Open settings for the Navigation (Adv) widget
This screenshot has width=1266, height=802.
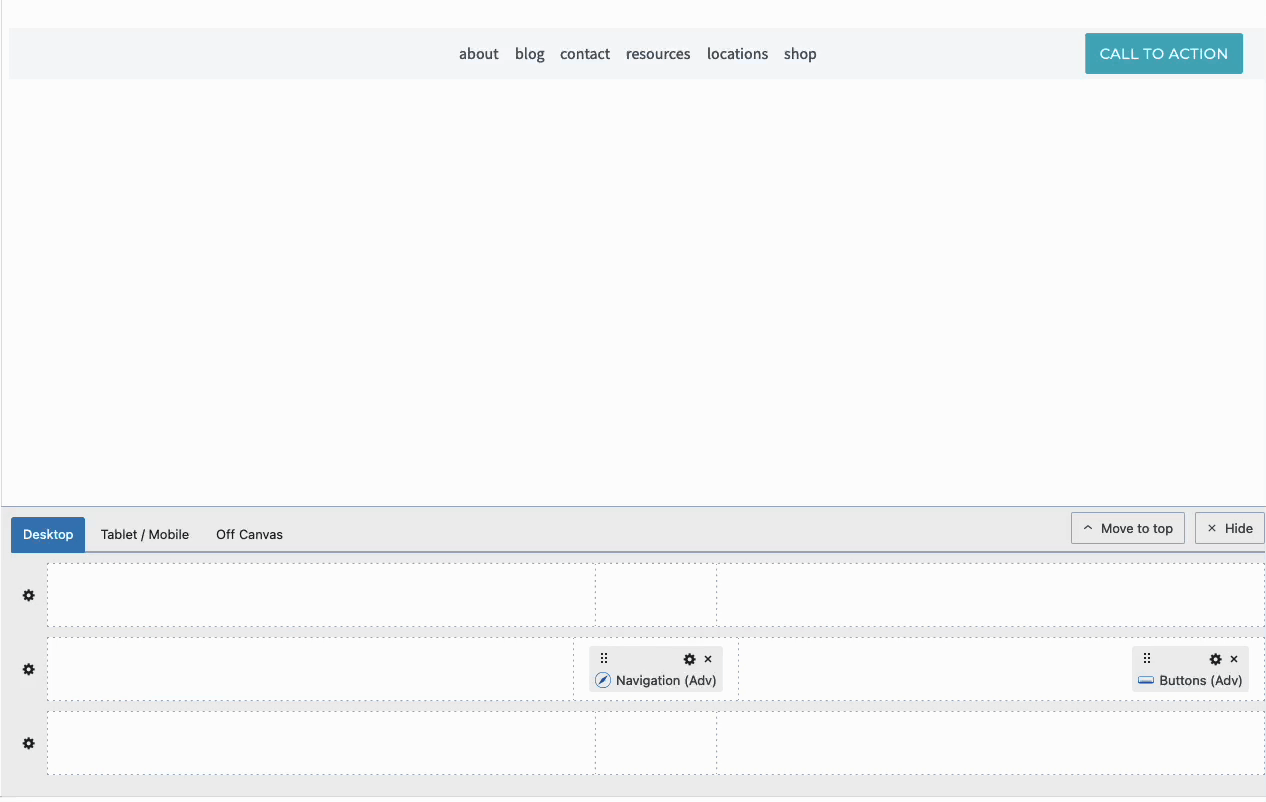pos(690,659)
